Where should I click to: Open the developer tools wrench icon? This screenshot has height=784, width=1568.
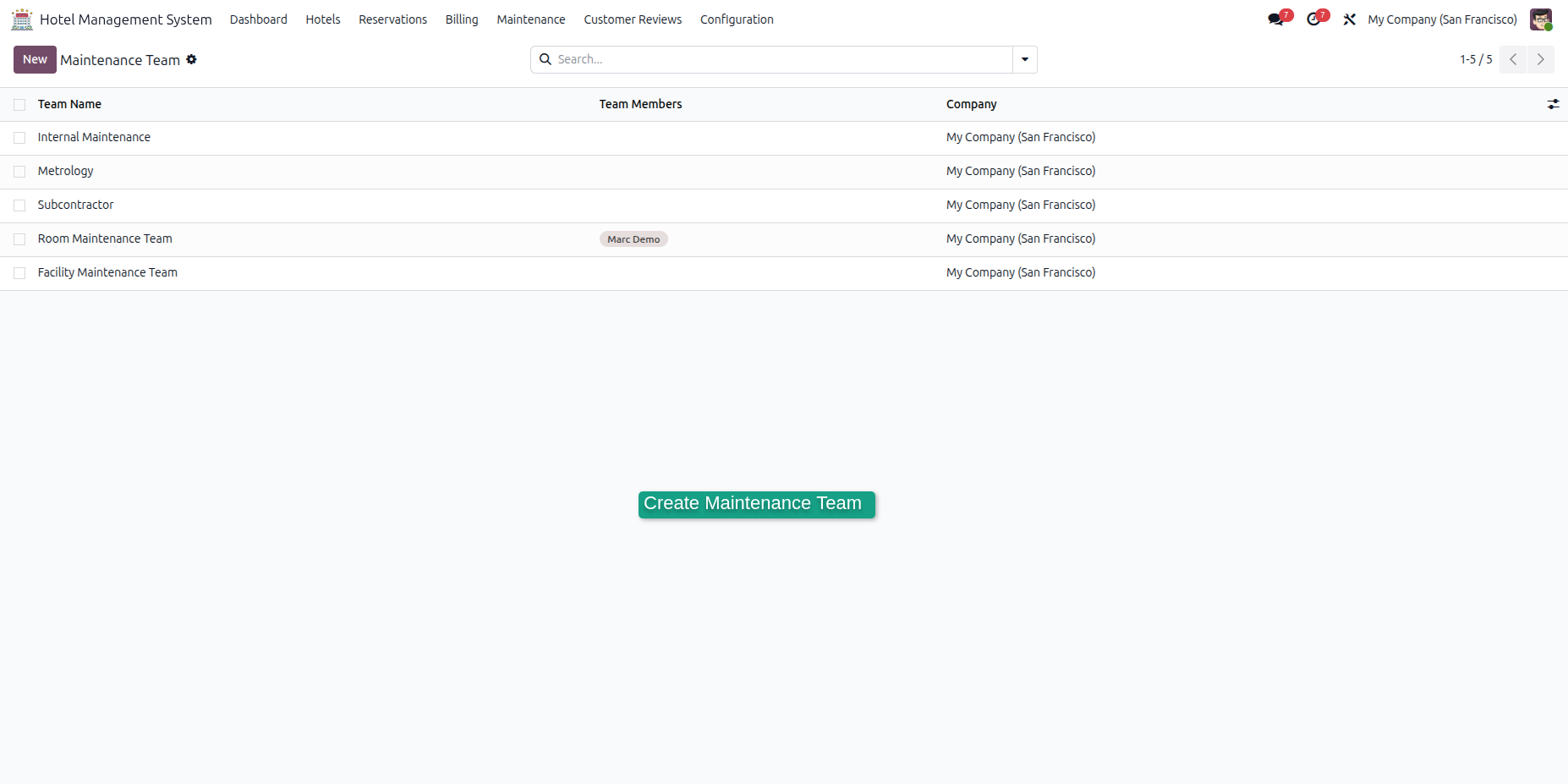click(1350, 19)
